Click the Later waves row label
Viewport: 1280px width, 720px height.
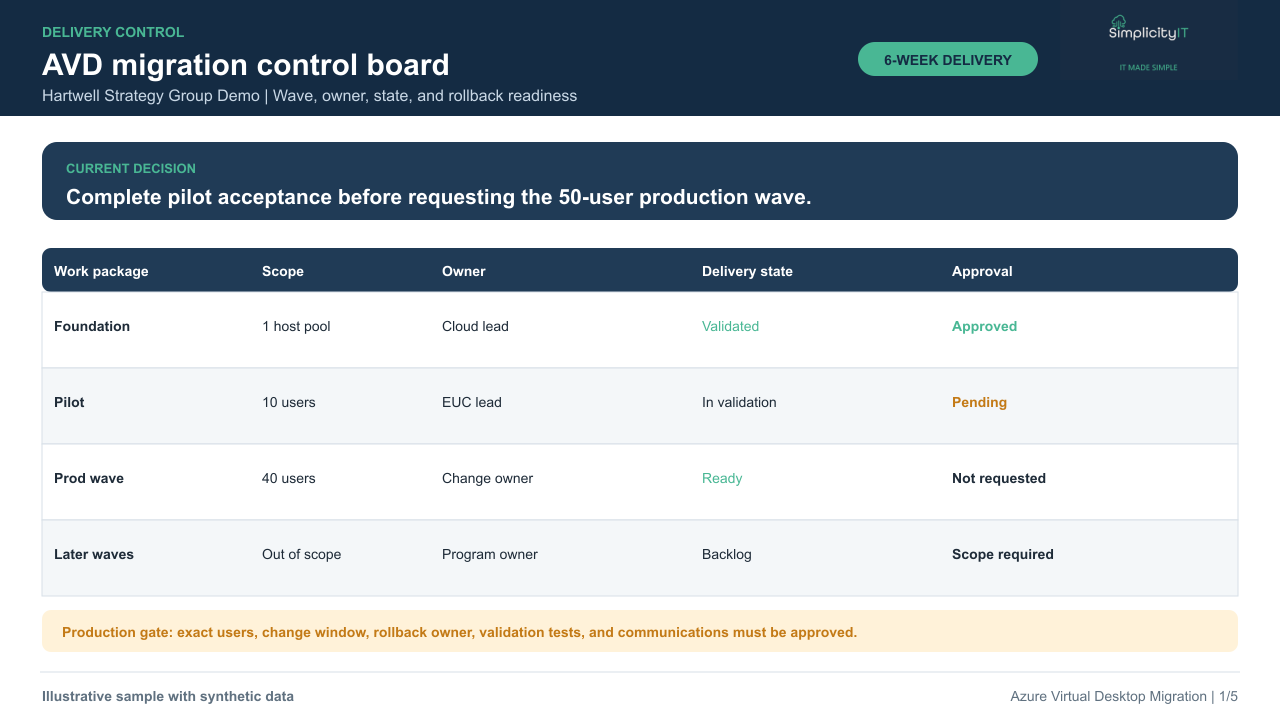click(x=94, y=554)
